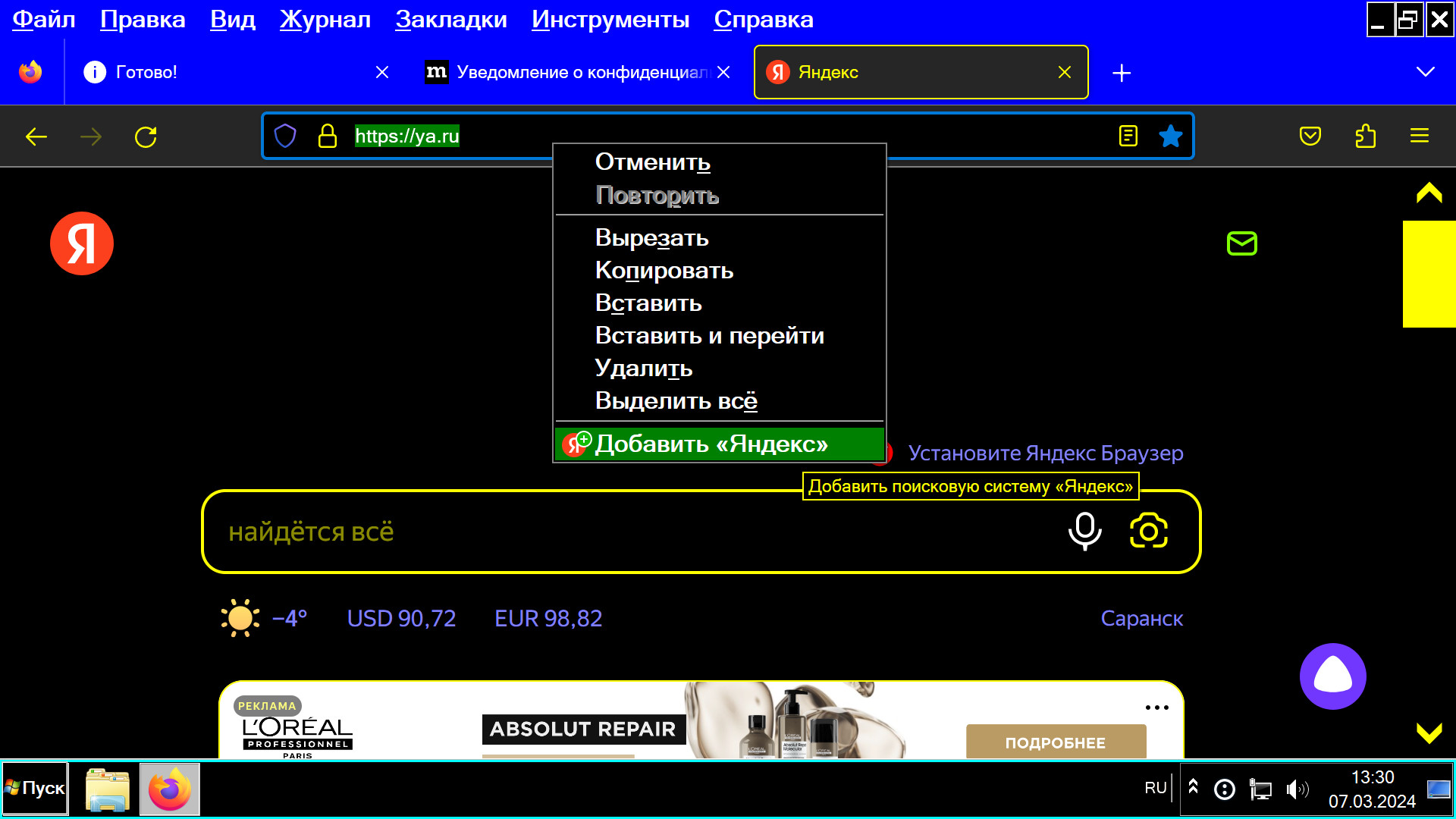Image resolution: width=1456 pixels, height=819 pixels.
Task: Open the Yandex mail envelope icon
Action: click(1242, 243)
